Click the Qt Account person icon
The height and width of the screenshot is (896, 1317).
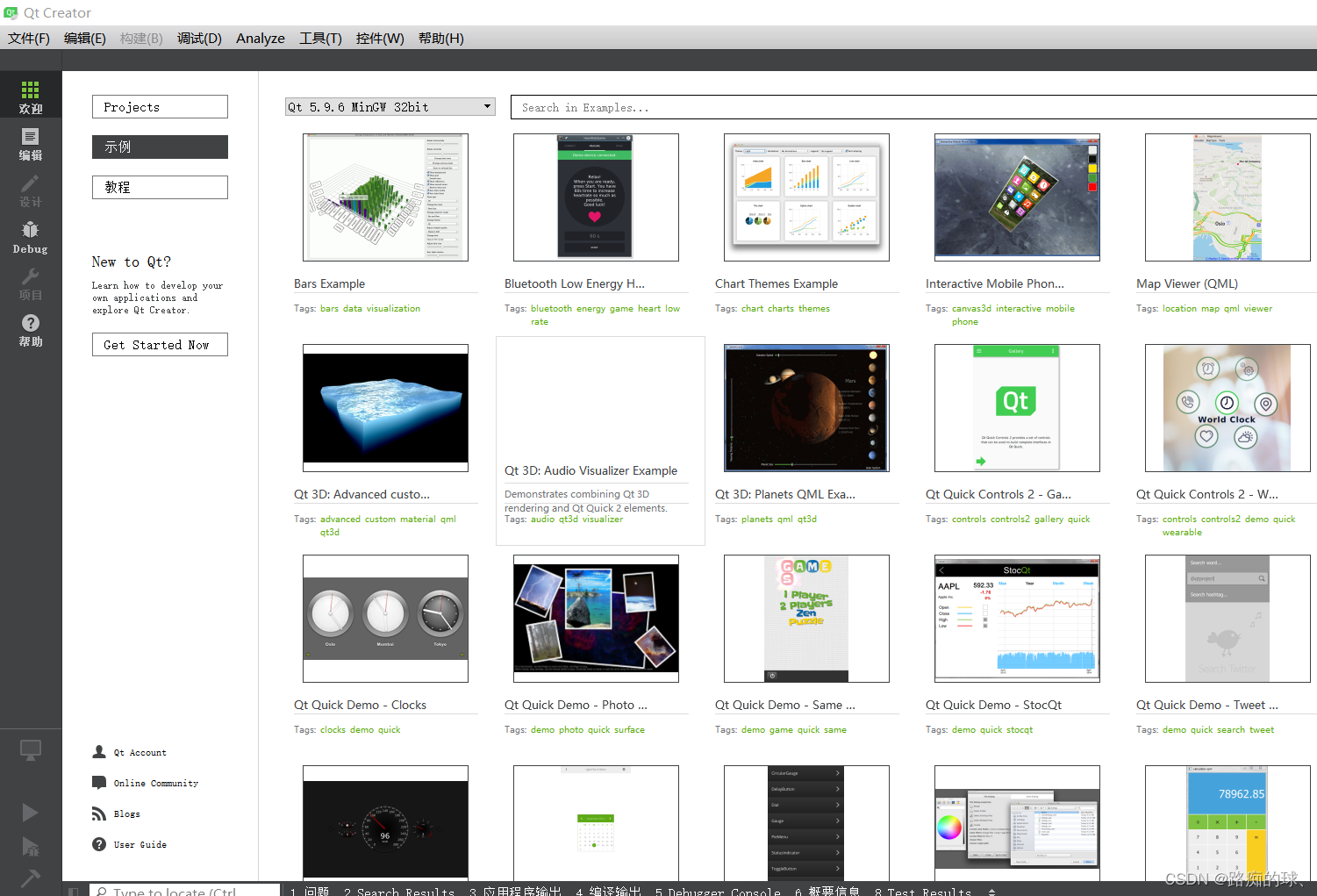pos(99,752)
